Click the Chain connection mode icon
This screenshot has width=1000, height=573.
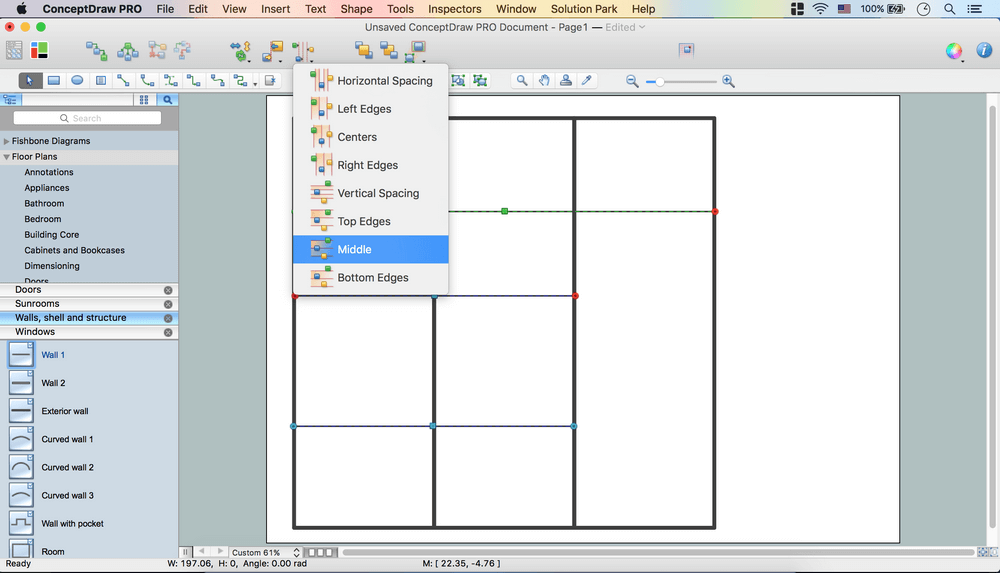[96, 50]
